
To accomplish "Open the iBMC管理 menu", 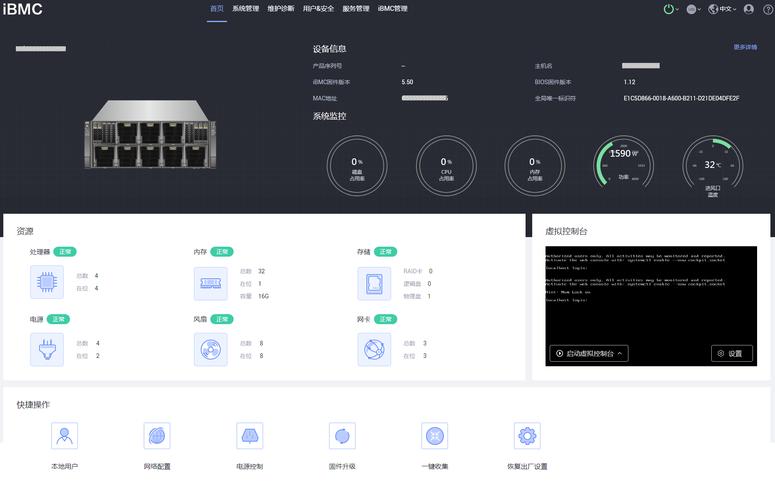I will coord(392,9).
